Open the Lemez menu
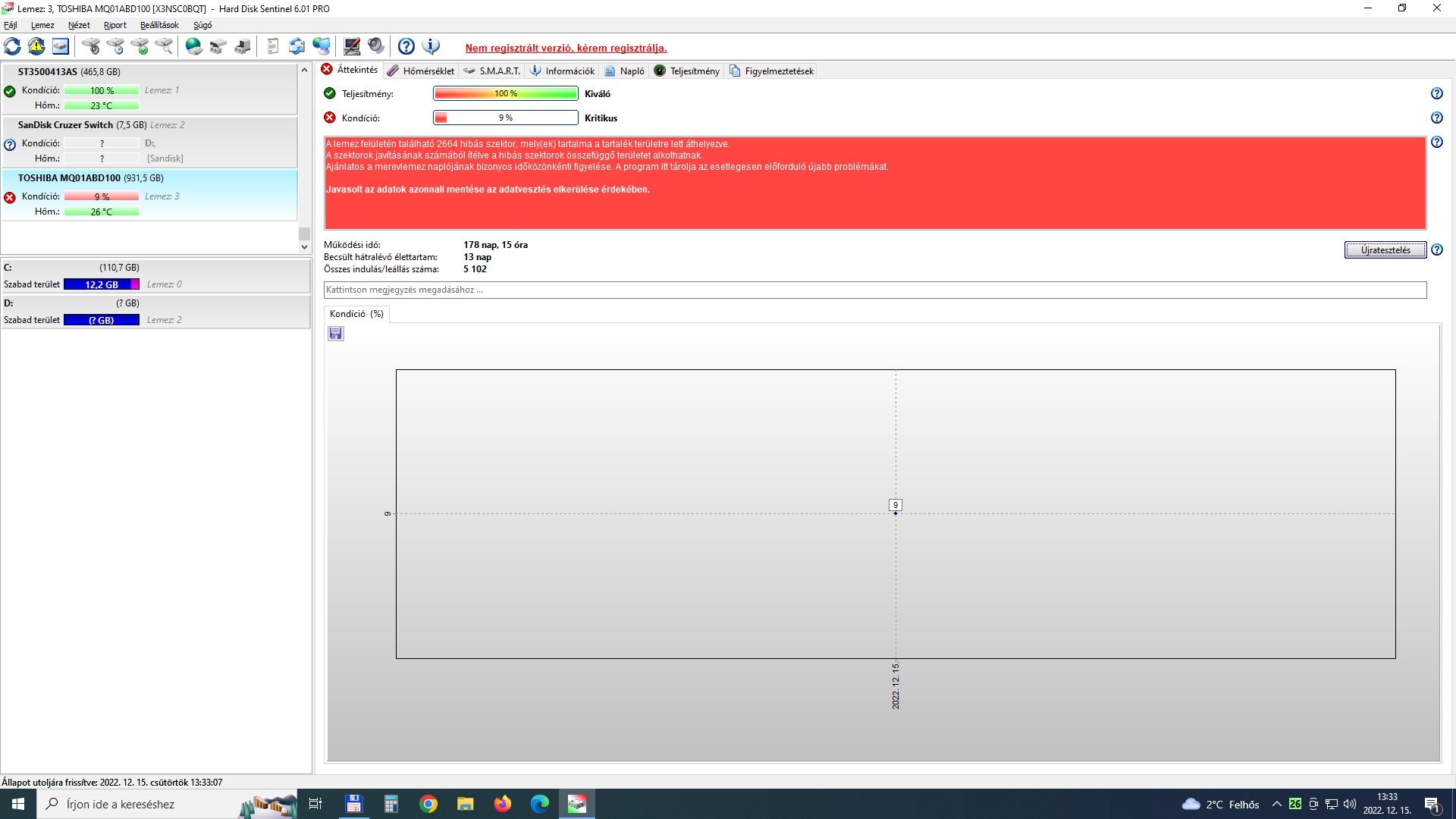 coord(42,25)
